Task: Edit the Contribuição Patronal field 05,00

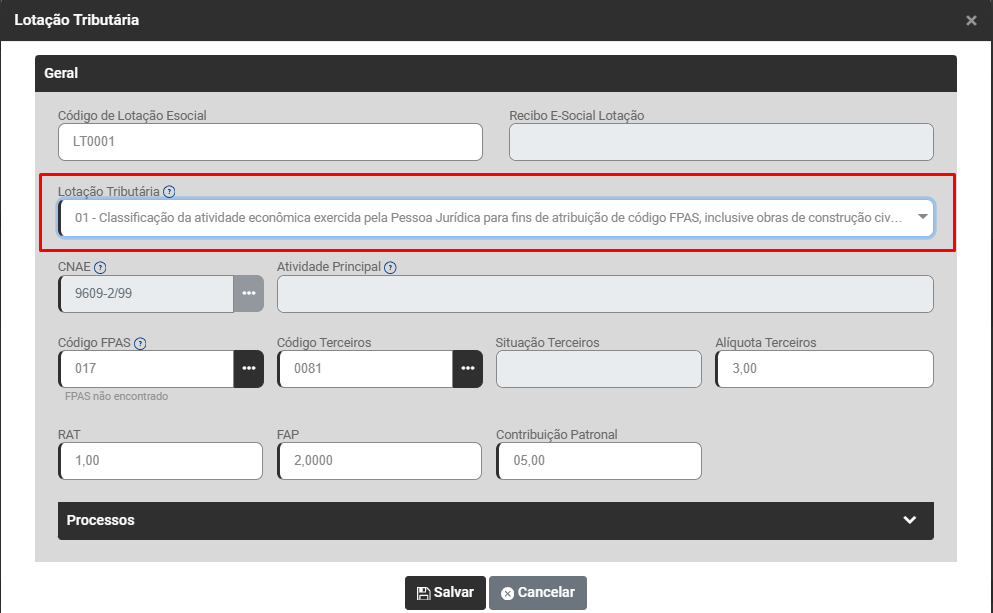Action: pyautogui.click(x=598, y=461)
